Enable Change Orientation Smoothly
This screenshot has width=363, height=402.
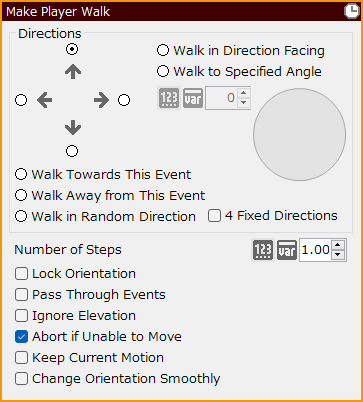click(21, 379)
